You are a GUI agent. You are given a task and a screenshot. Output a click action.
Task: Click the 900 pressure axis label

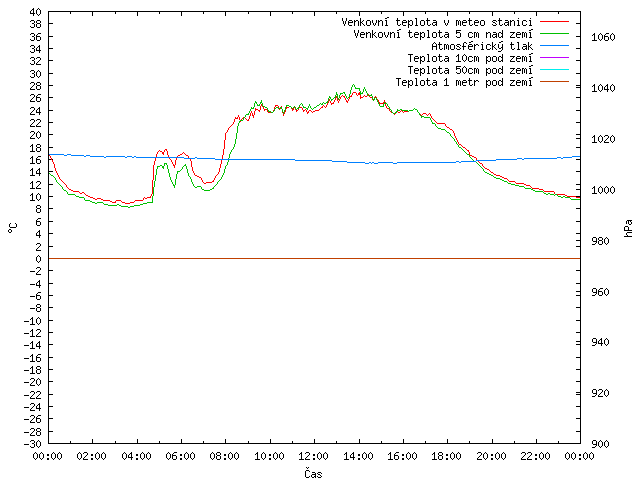[x=600, y=444]
